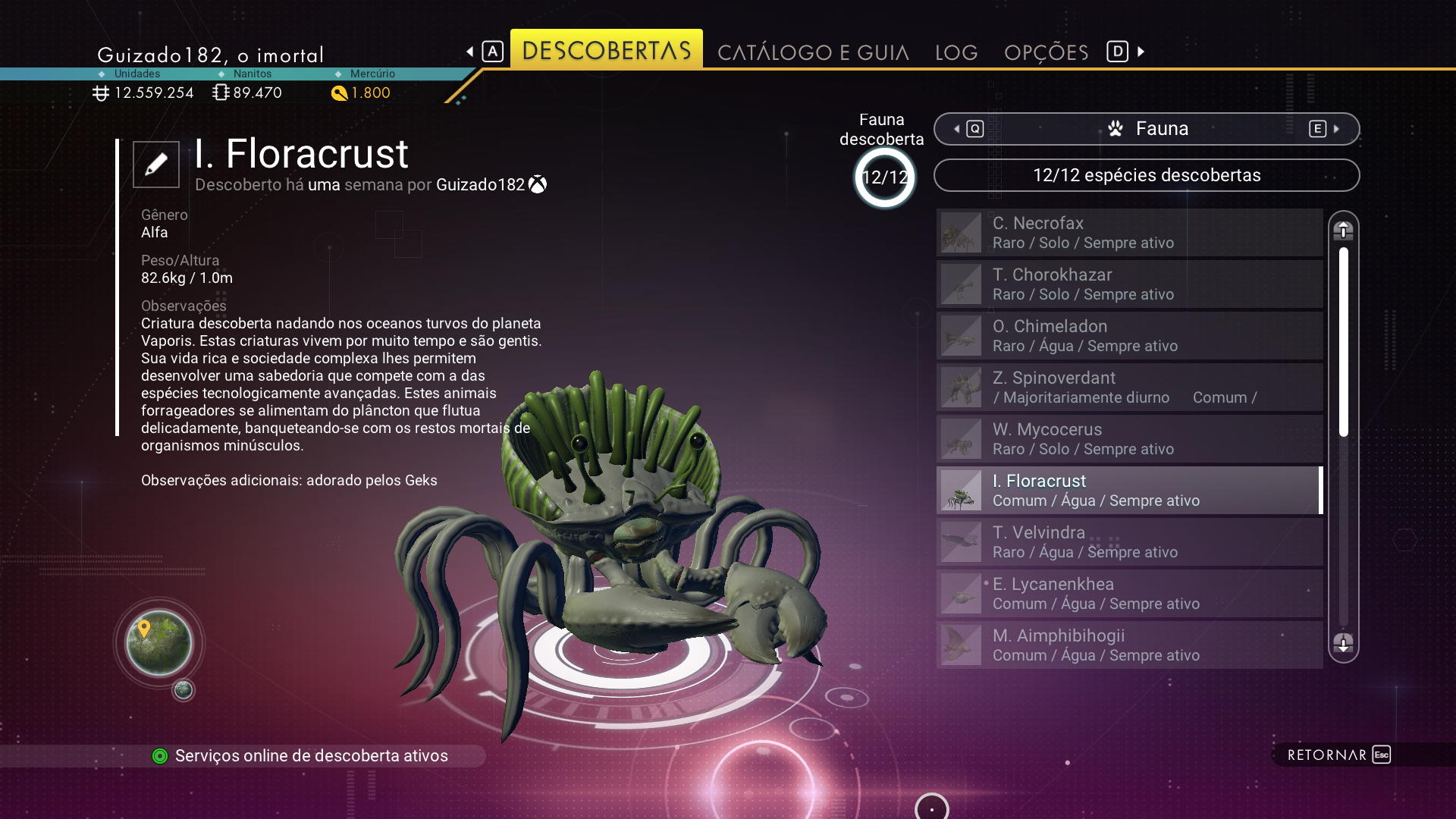Click the fauna list scrollbar handle
1456x819 pixels.
click(x=1344, y=342)
